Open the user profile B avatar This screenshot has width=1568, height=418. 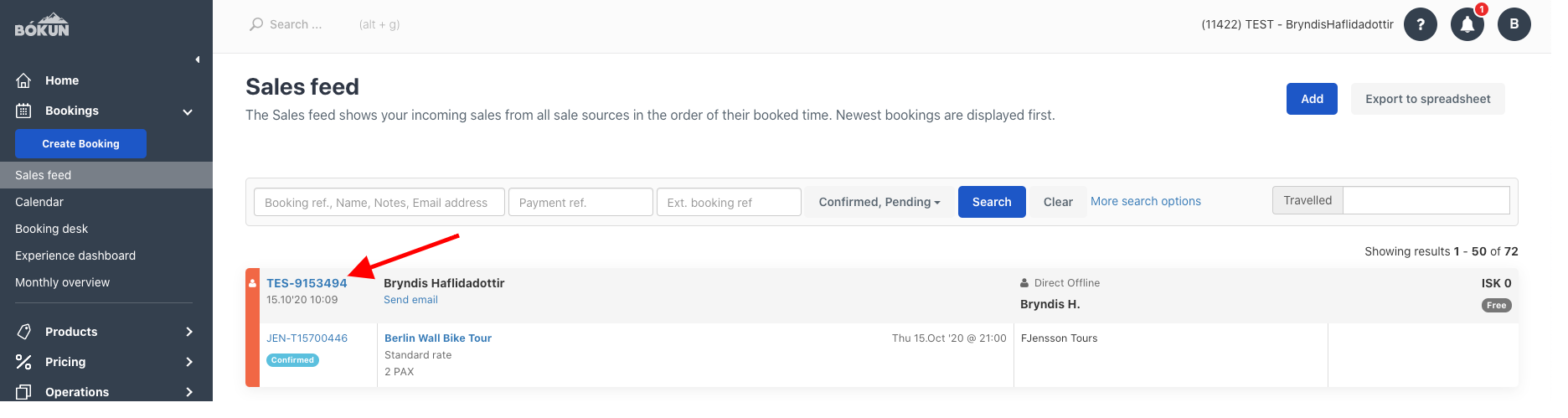(1514, 24)
